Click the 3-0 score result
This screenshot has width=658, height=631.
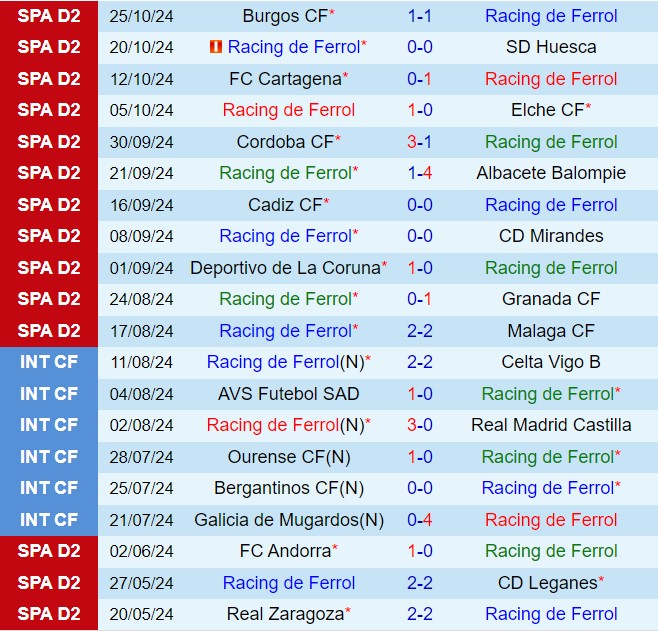point(419,425)
